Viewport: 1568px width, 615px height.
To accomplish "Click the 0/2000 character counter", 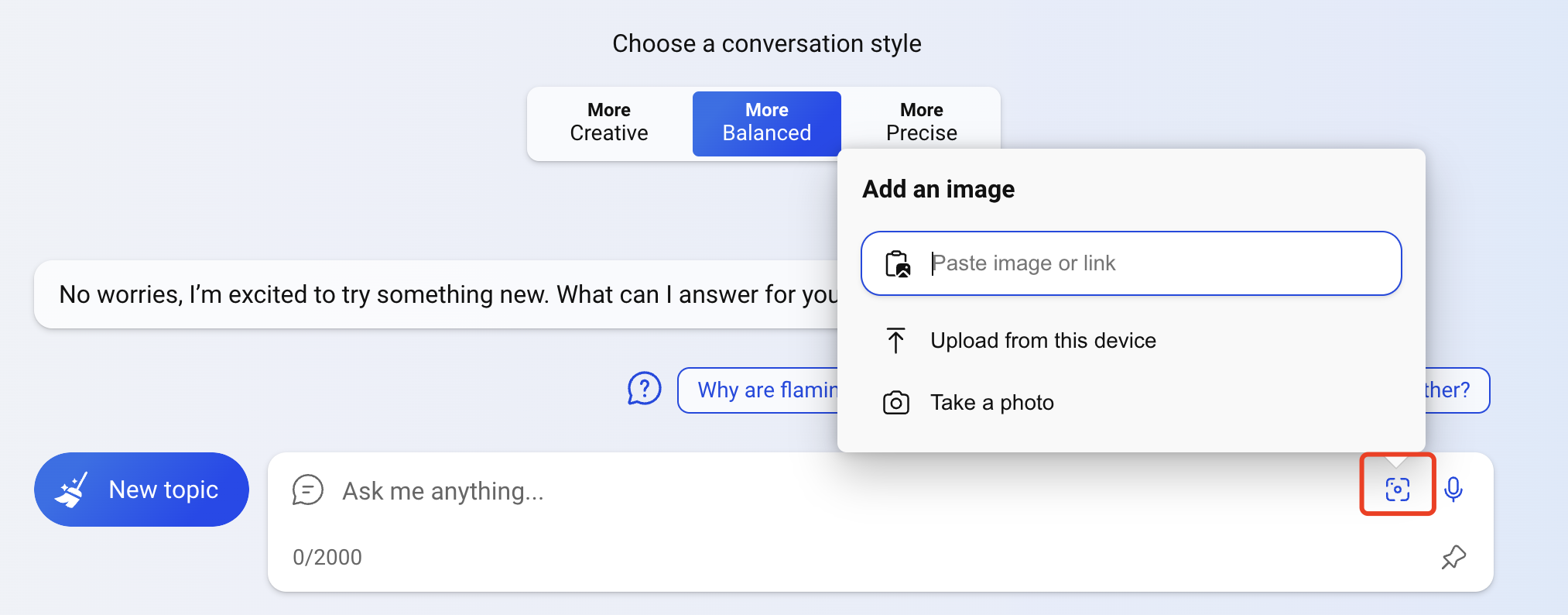I will point(327,557).
